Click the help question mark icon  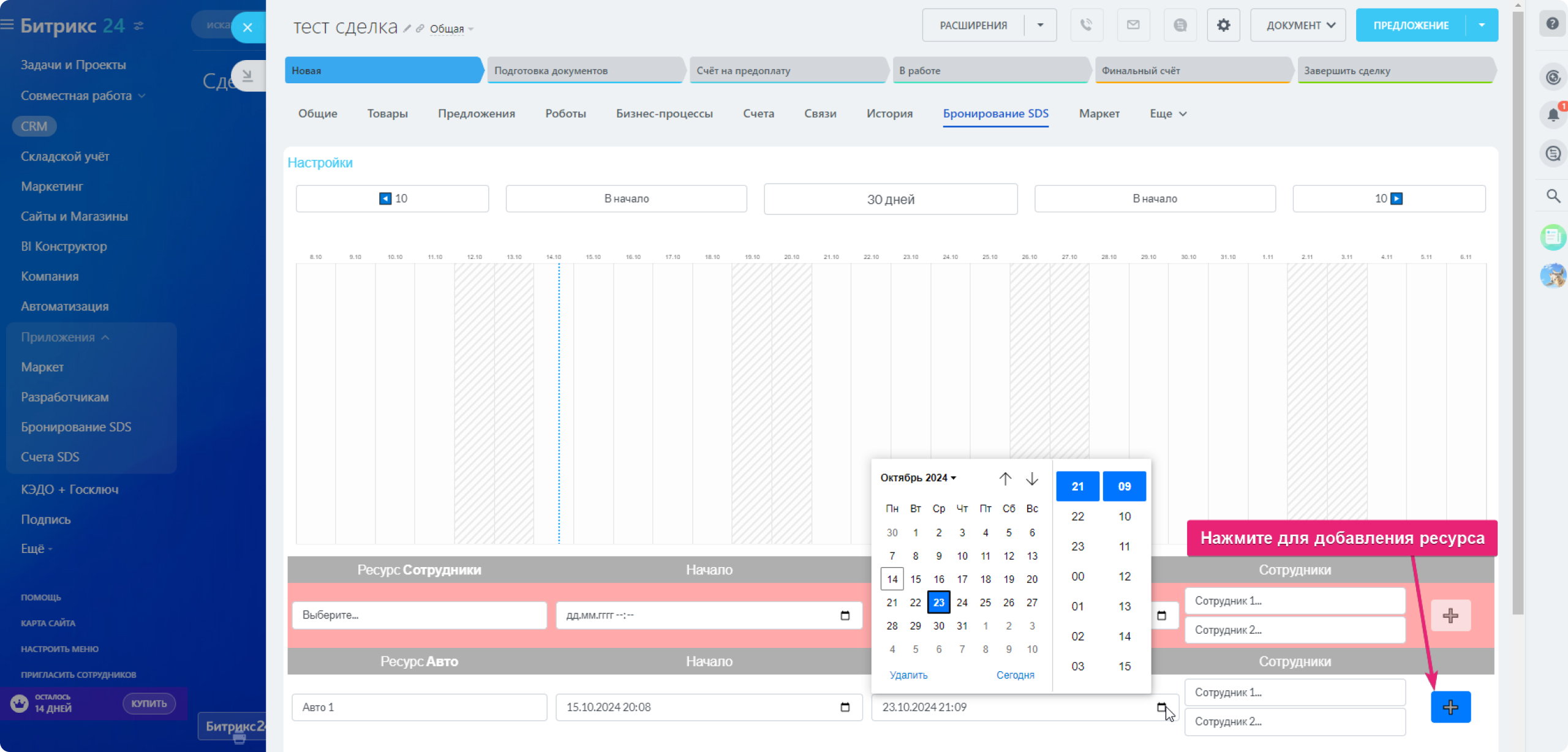coord(1552,24)
